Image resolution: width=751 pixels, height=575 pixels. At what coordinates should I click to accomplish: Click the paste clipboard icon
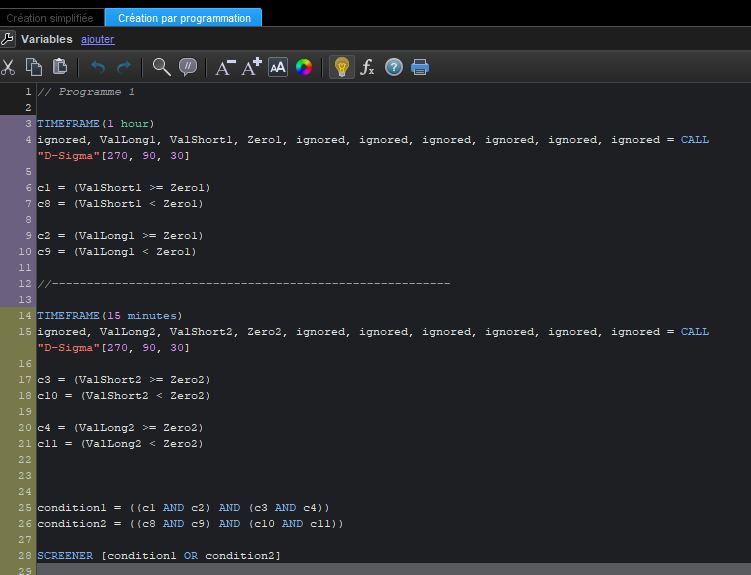60,67
